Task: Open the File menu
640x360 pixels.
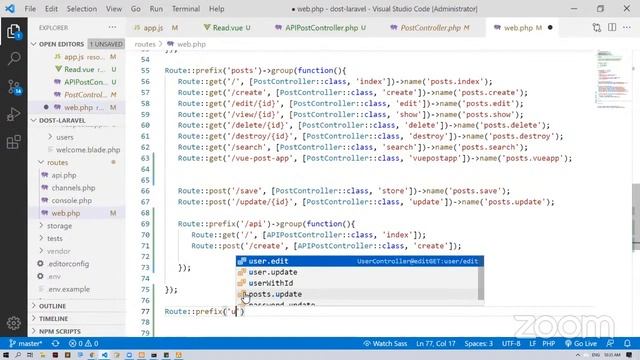Action: click(30, 9)
